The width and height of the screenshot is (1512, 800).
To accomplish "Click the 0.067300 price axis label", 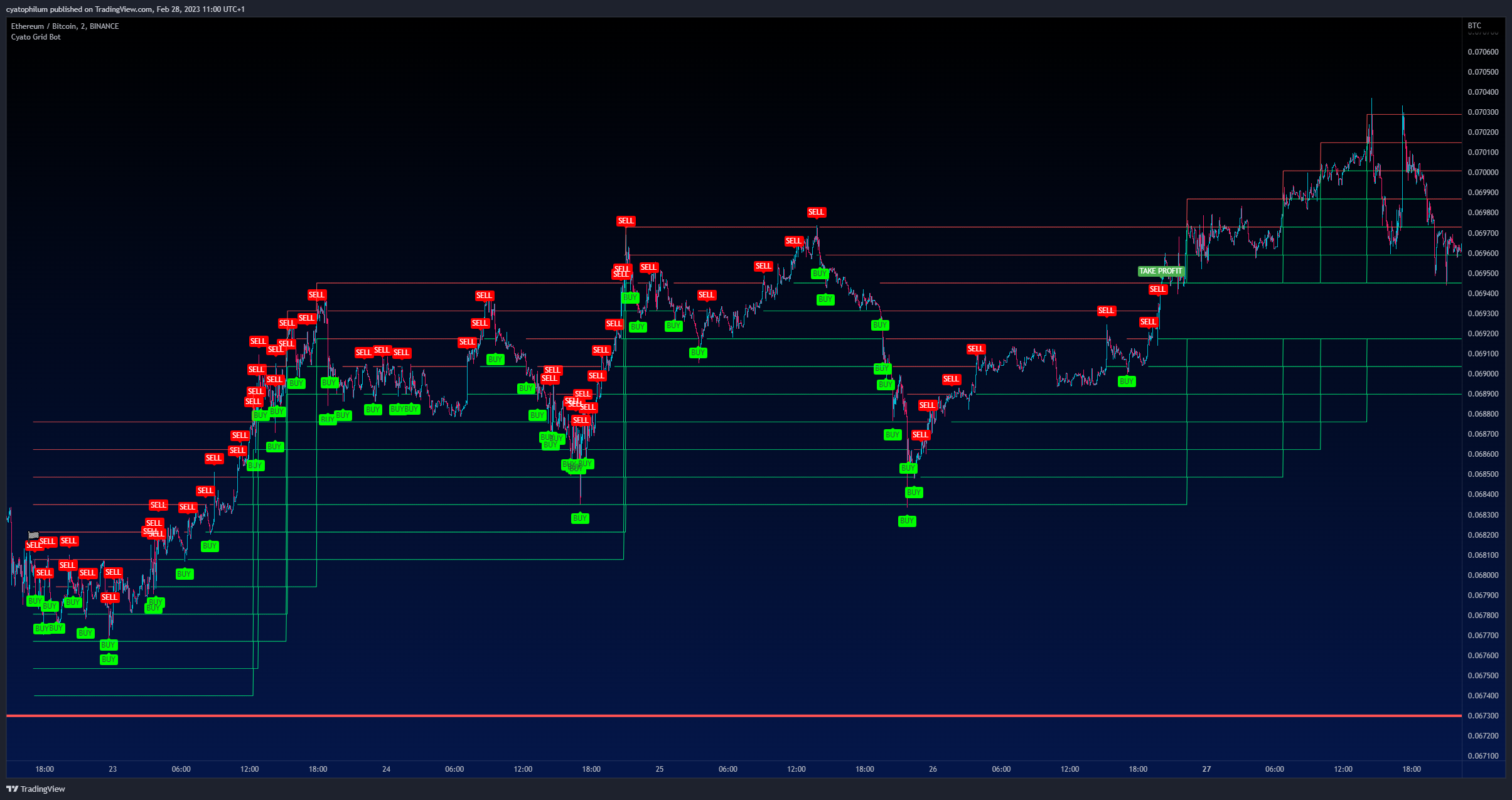I will click(x=1483, y=716).
